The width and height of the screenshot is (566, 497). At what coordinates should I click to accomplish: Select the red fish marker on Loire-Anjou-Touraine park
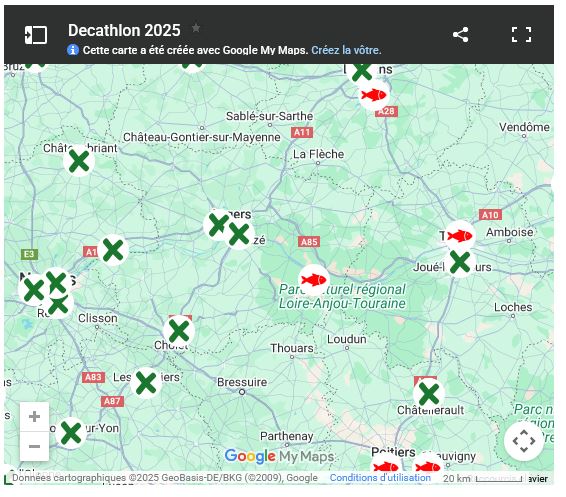pyautogui.click(x=314, y=280)
